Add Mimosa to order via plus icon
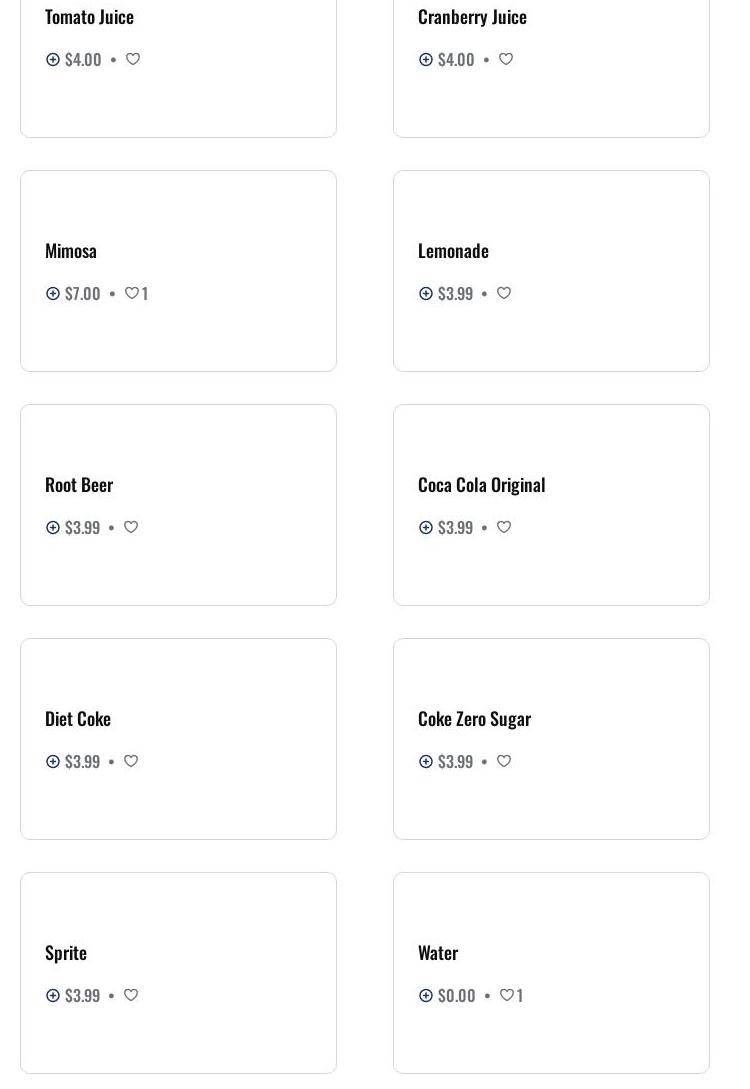The image size is (750, 1089). tap(53, 293)
